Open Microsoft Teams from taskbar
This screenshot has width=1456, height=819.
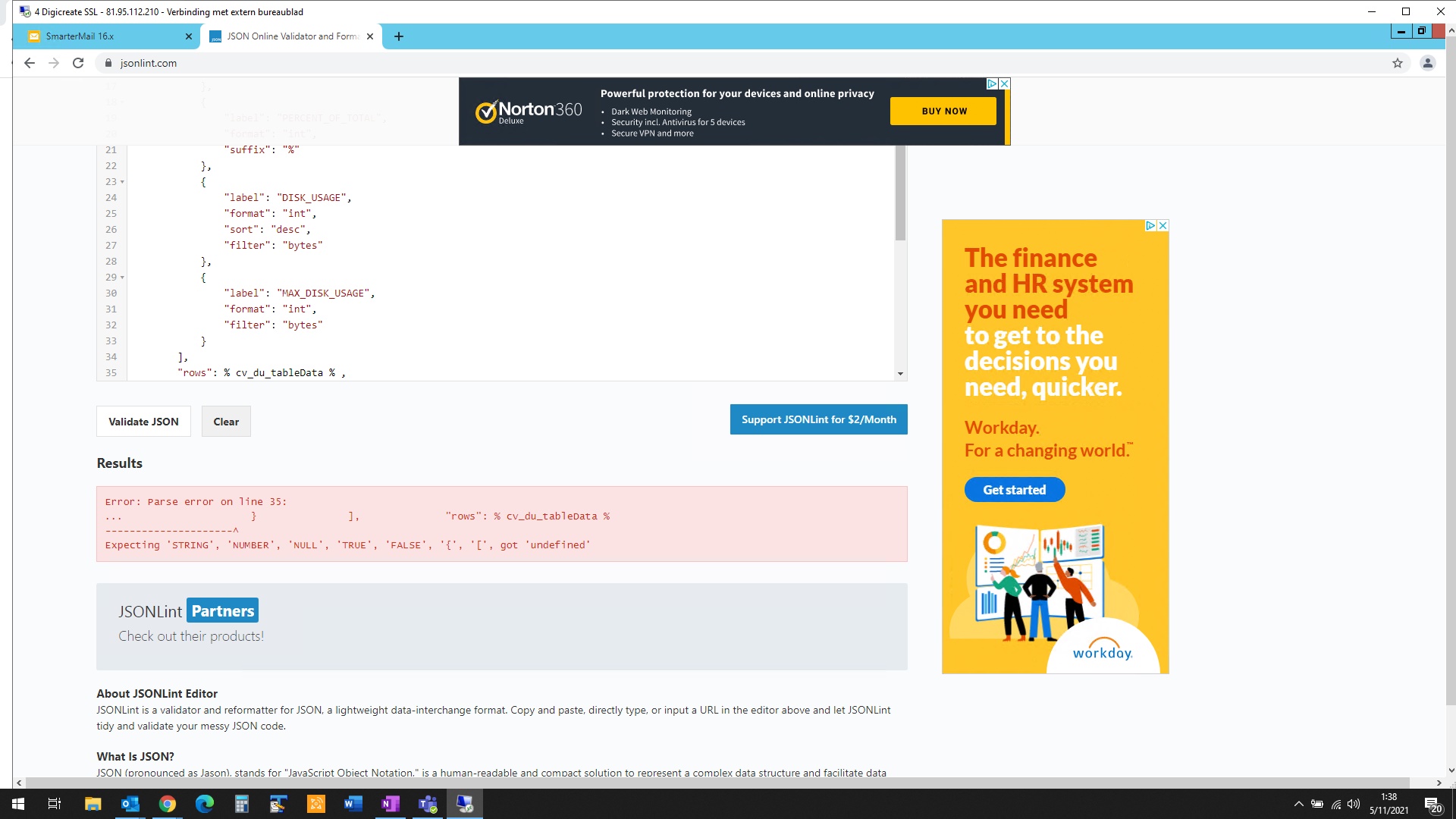coord(428,804)
